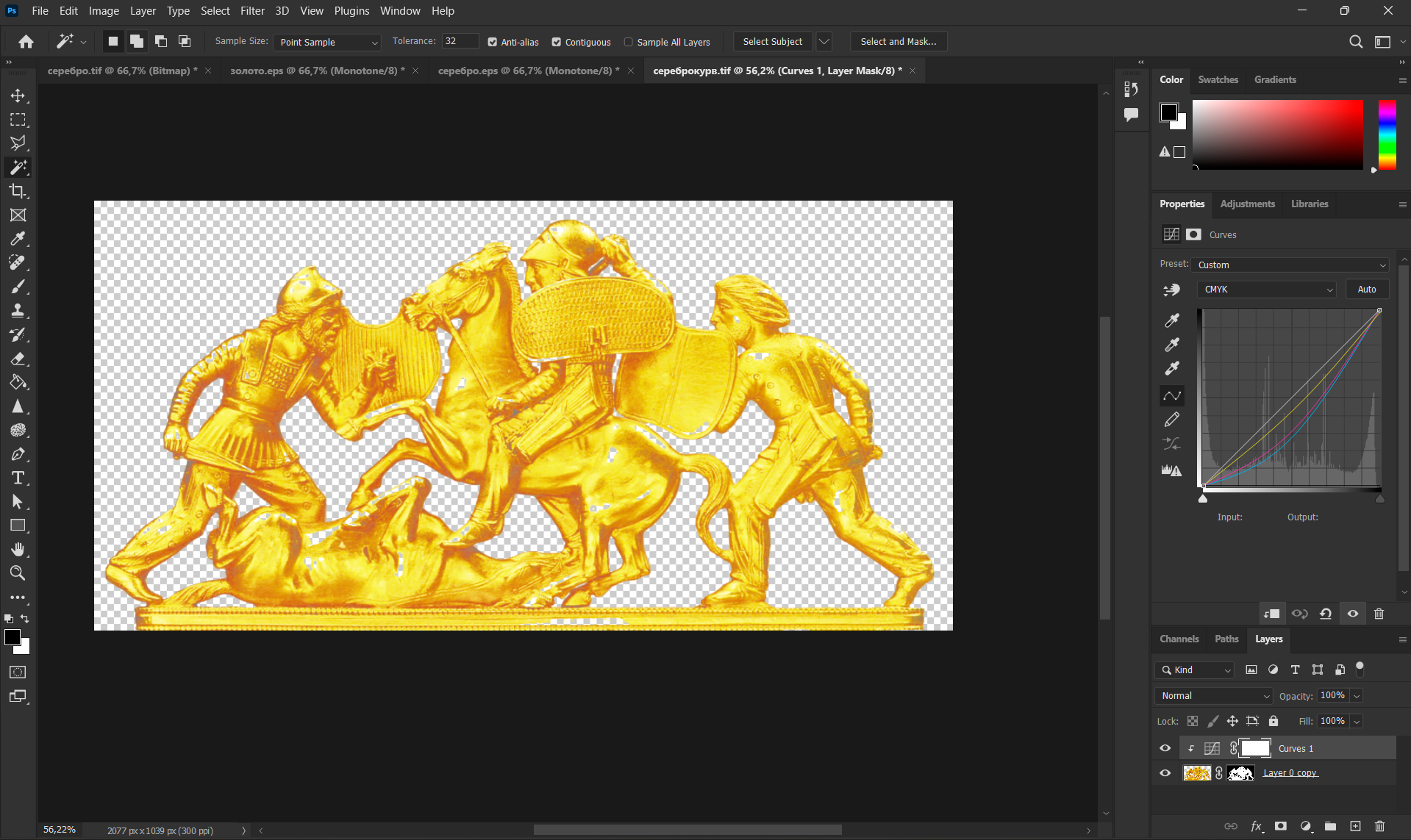Select the Rectangular Marquee tool
Viewport: 1411px width, 840px height.
(x=18, y=119)
